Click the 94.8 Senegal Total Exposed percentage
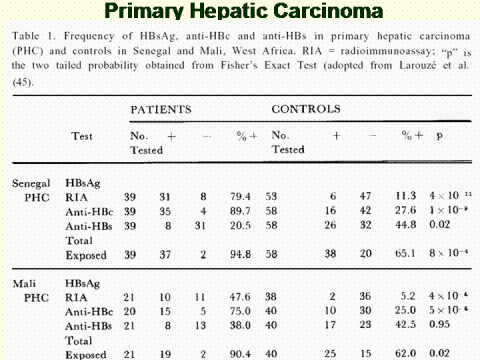This screenshot has width=480, height=360. coord(240,254)
